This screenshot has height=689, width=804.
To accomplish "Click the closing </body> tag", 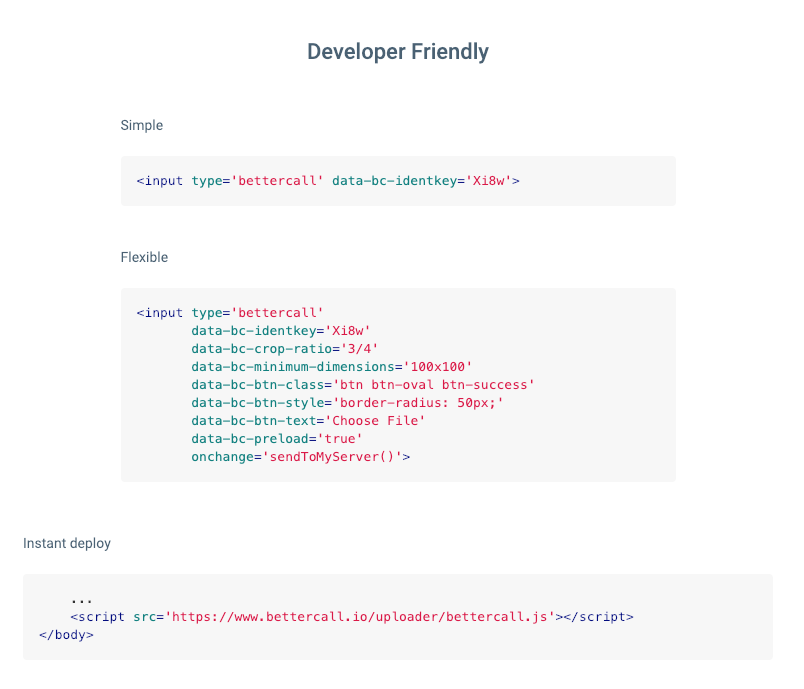I will coord(67,635).
